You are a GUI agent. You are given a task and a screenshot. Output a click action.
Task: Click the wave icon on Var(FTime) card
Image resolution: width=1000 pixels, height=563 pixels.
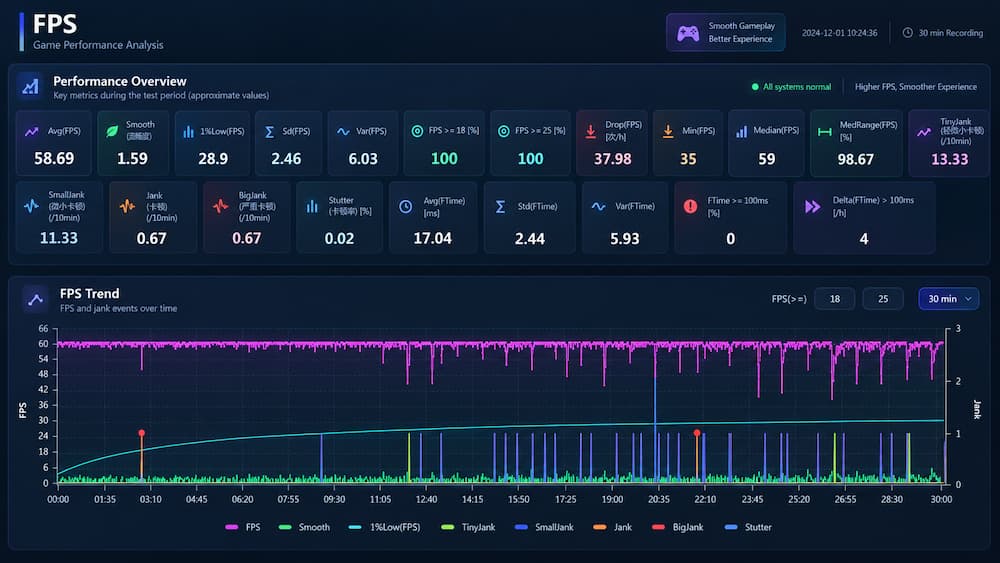point(598,206)
